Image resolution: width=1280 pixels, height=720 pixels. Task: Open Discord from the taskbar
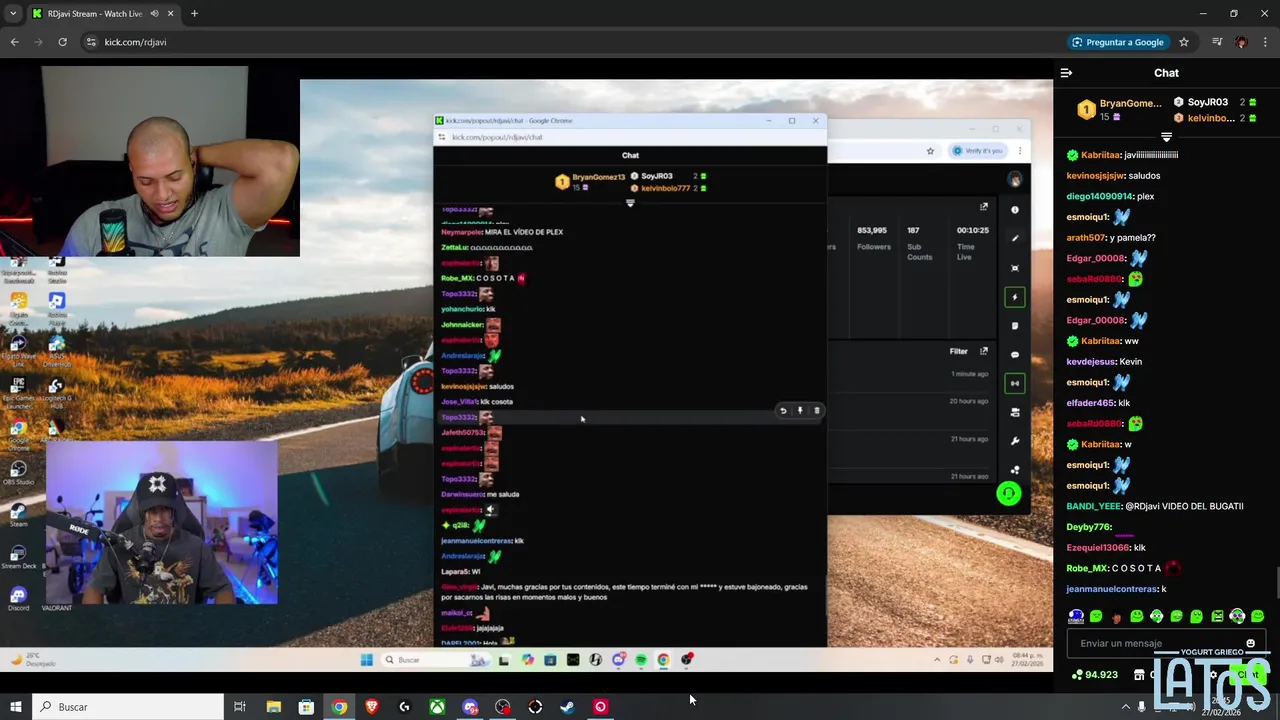[470, 707]
